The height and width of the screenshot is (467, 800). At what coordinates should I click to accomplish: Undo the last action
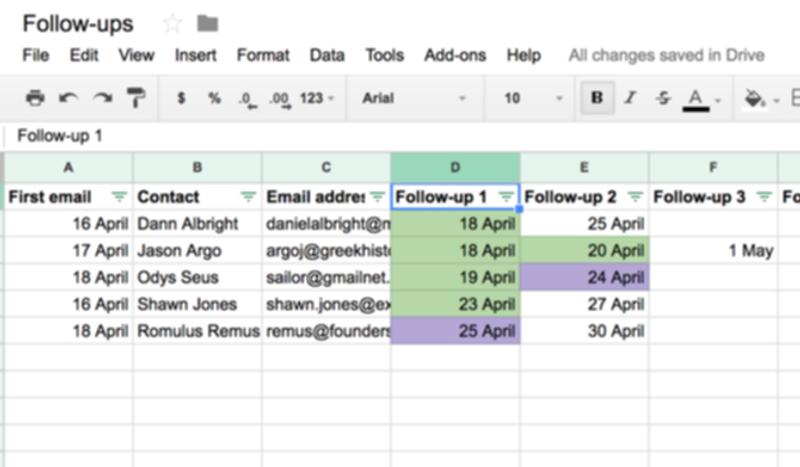68,98
